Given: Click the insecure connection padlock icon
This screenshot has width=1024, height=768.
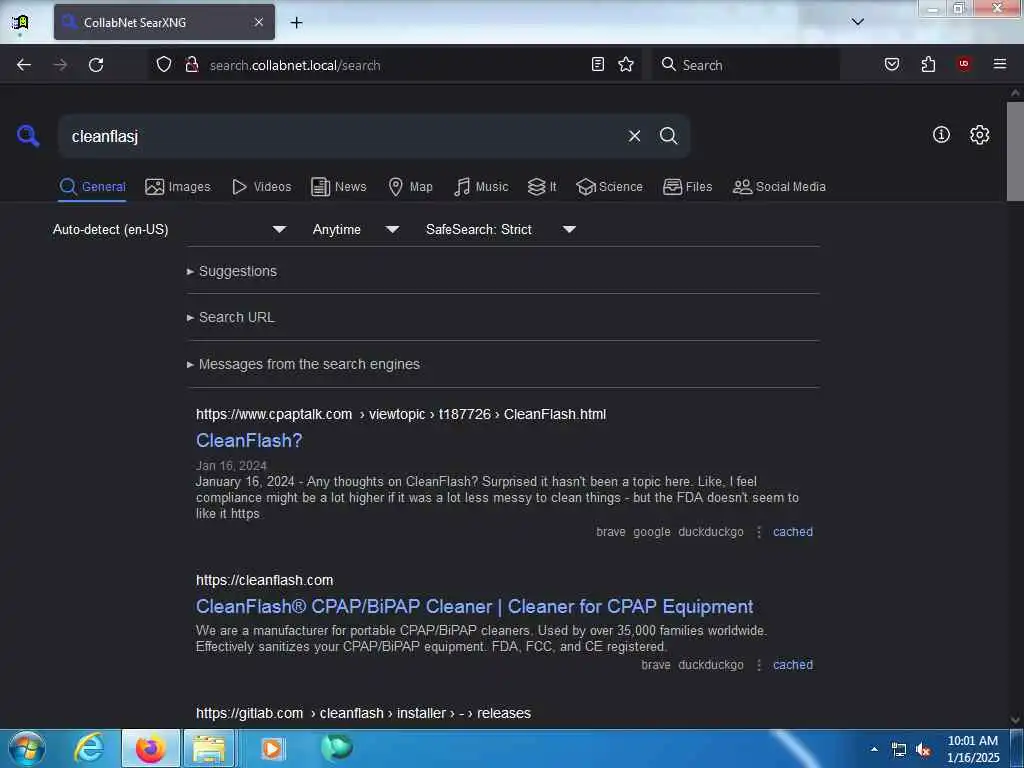Looking at the screenshot, I should tap(191, 64).
